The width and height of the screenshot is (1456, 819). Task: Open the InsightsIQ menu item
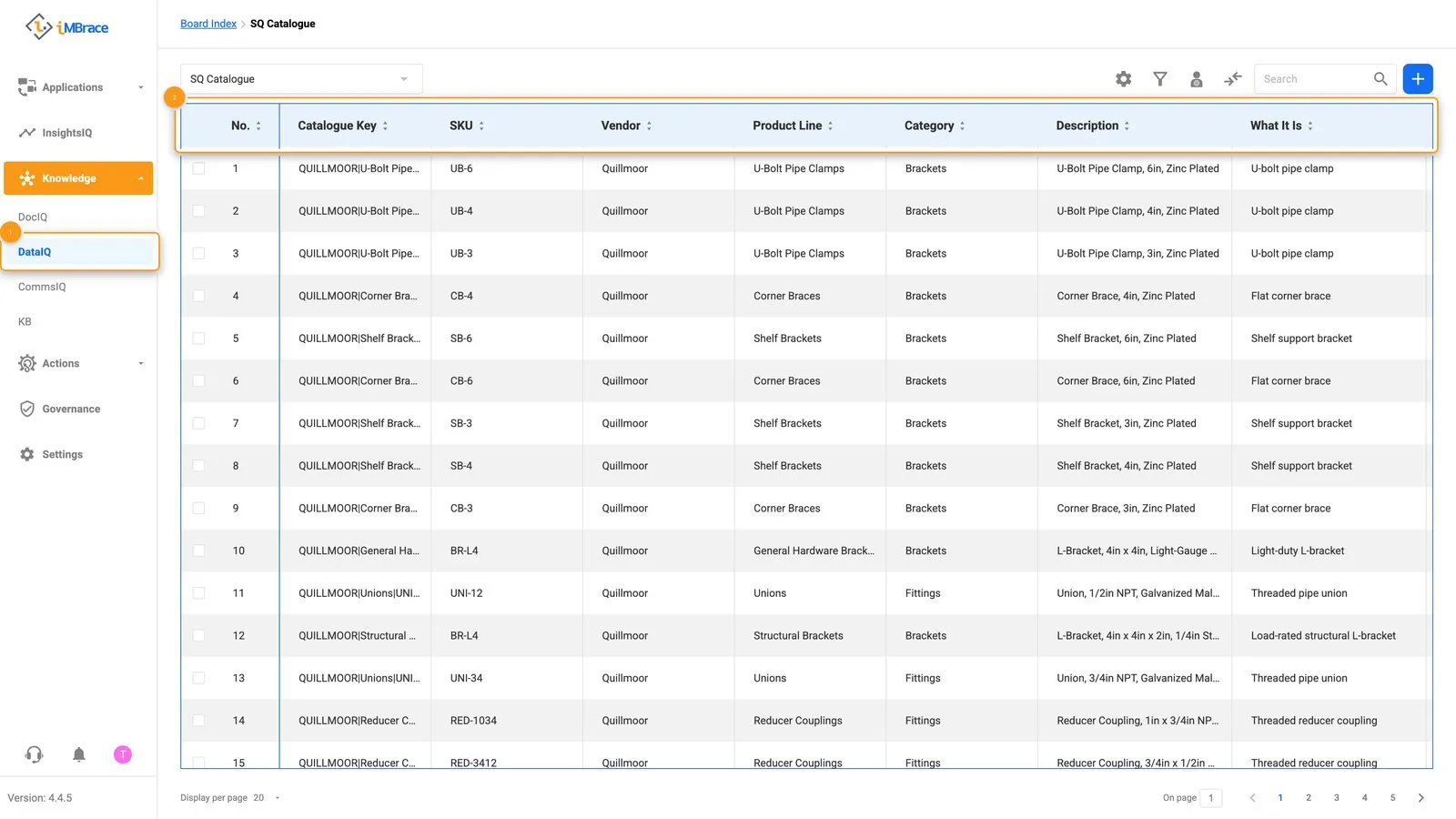[x=66, y=133]
